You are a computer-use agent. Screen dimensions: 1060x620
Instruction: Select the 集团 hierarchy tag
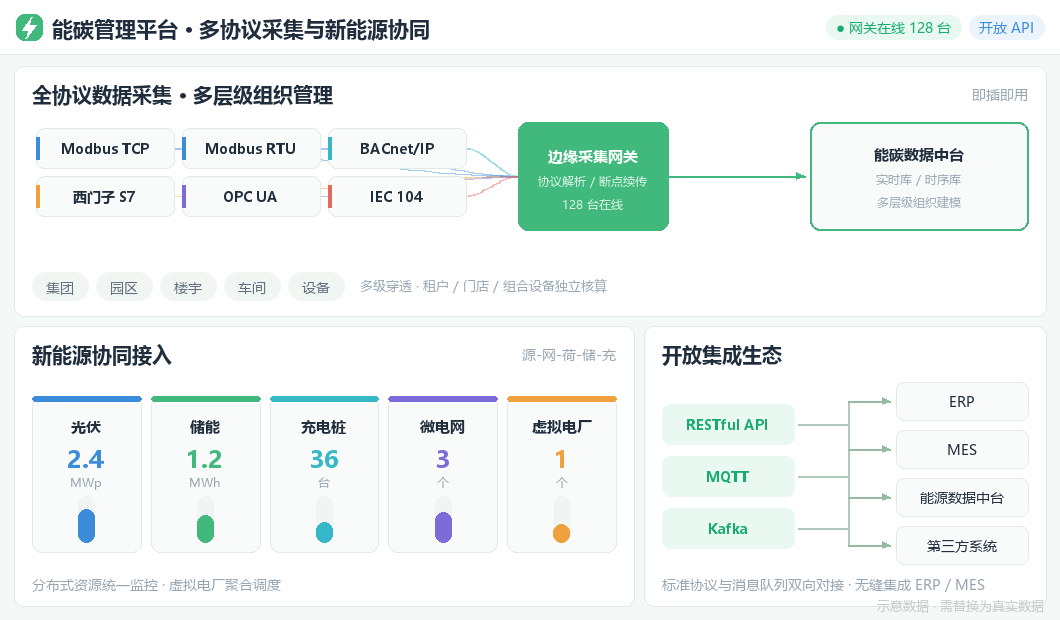(60, 287)
